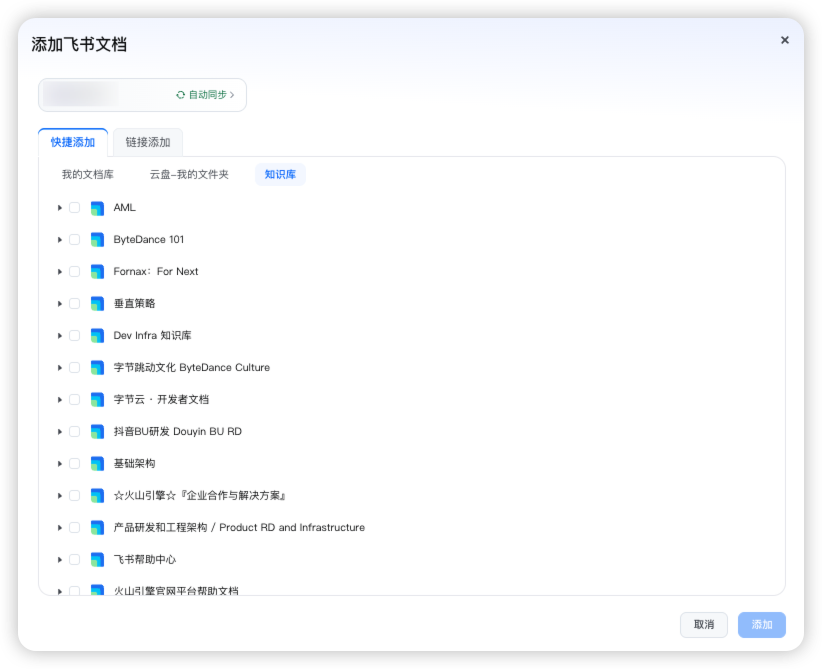Viewport: 822px width, 669px height.
Task: Click the 添加 button
Action: coord(762,624)
